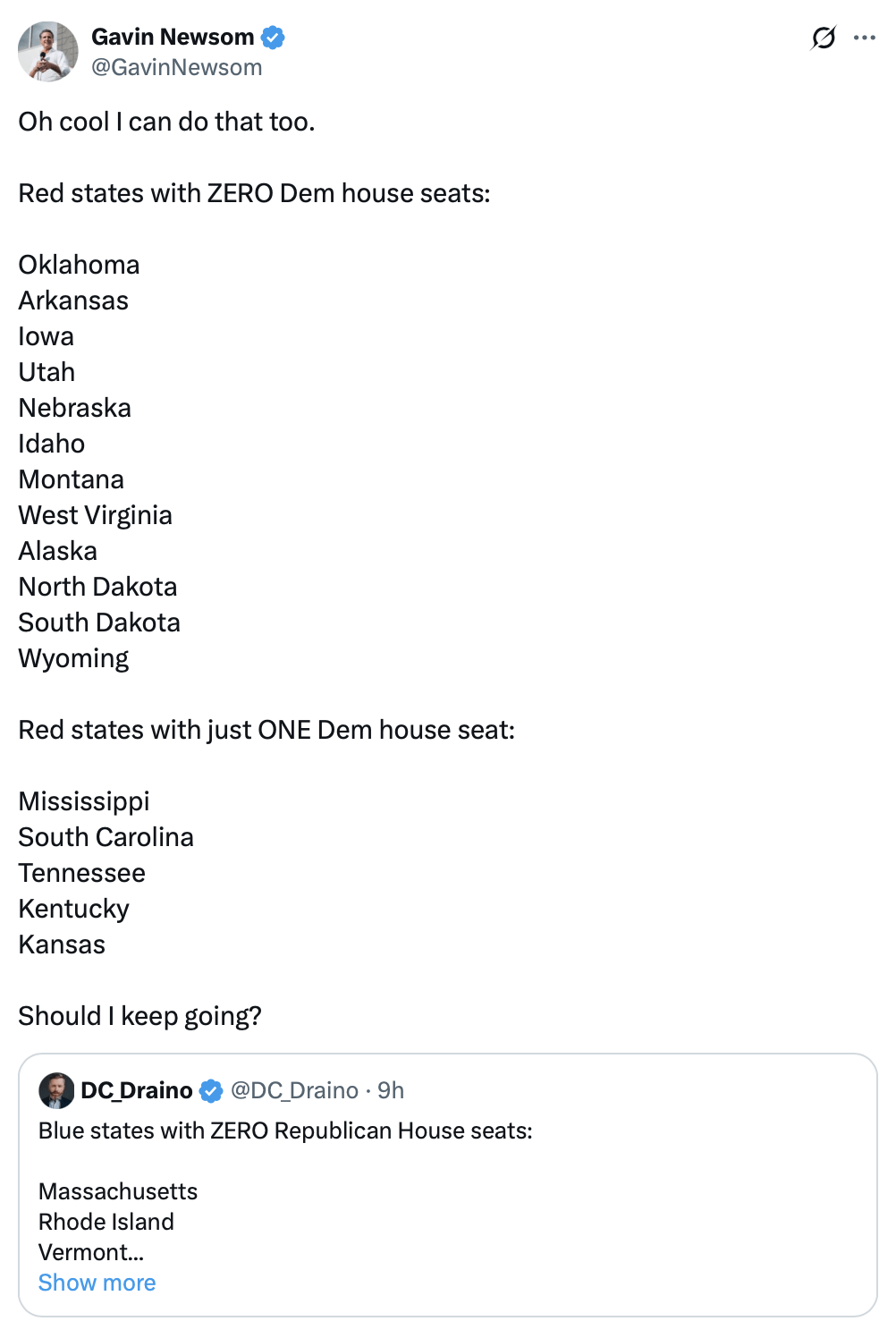The image size is (896, 1338).
Task: Click the 'Red states with just ONE' line
Action: (266, 730)
